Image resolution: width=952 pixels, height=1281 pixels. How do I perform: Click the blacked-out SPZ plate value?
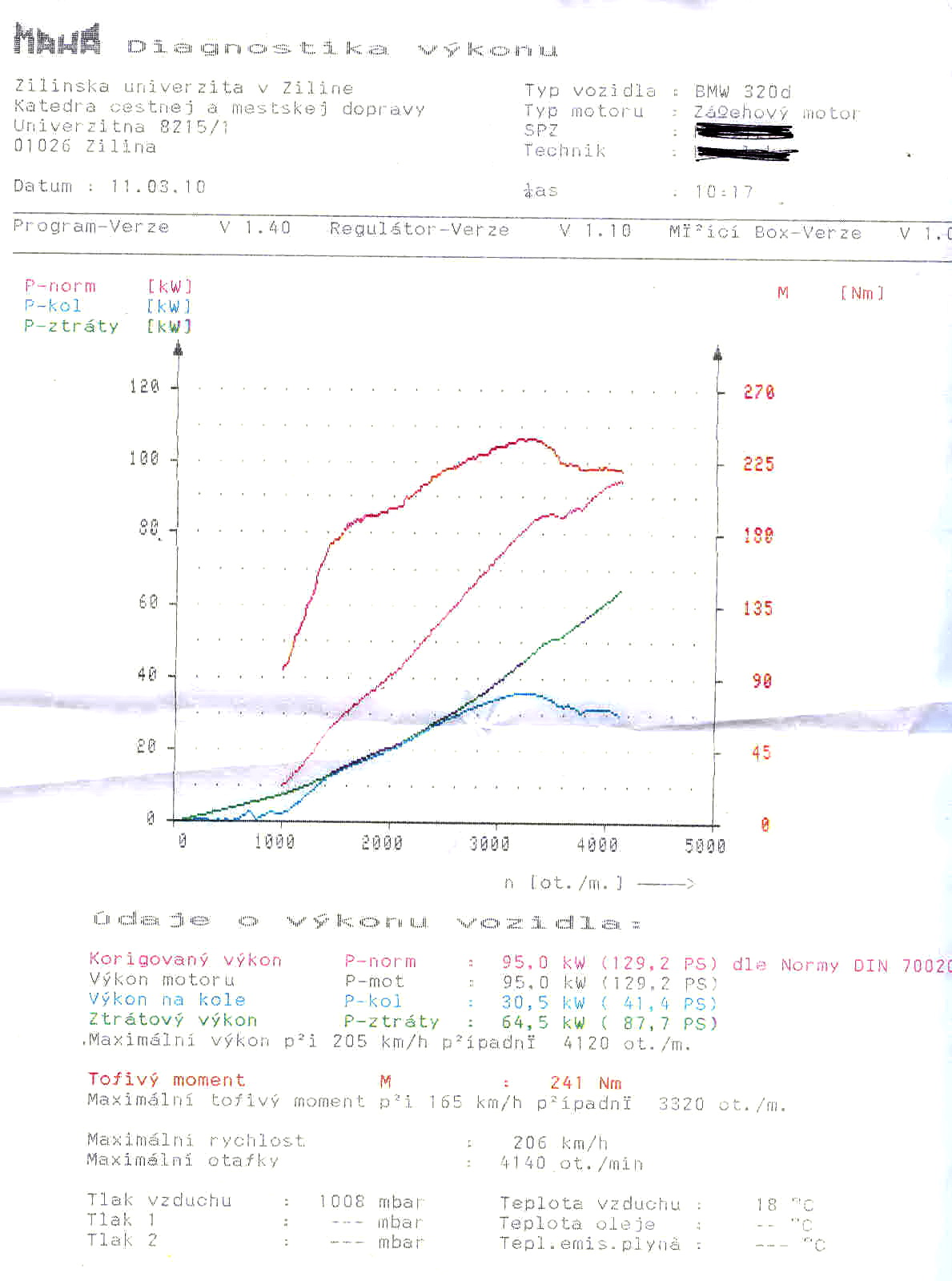point(744,132)
